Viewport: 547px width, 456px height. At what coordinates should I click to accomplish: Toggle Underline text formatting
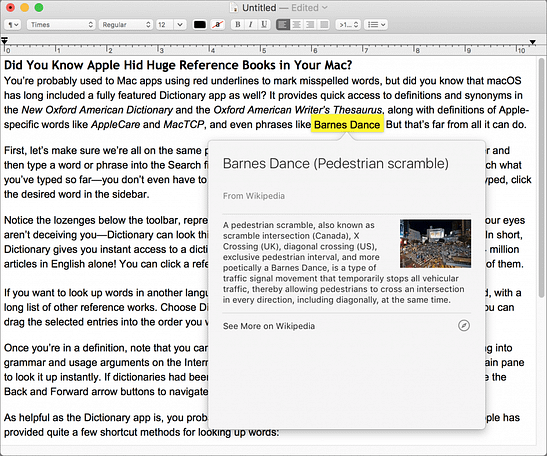264,24
